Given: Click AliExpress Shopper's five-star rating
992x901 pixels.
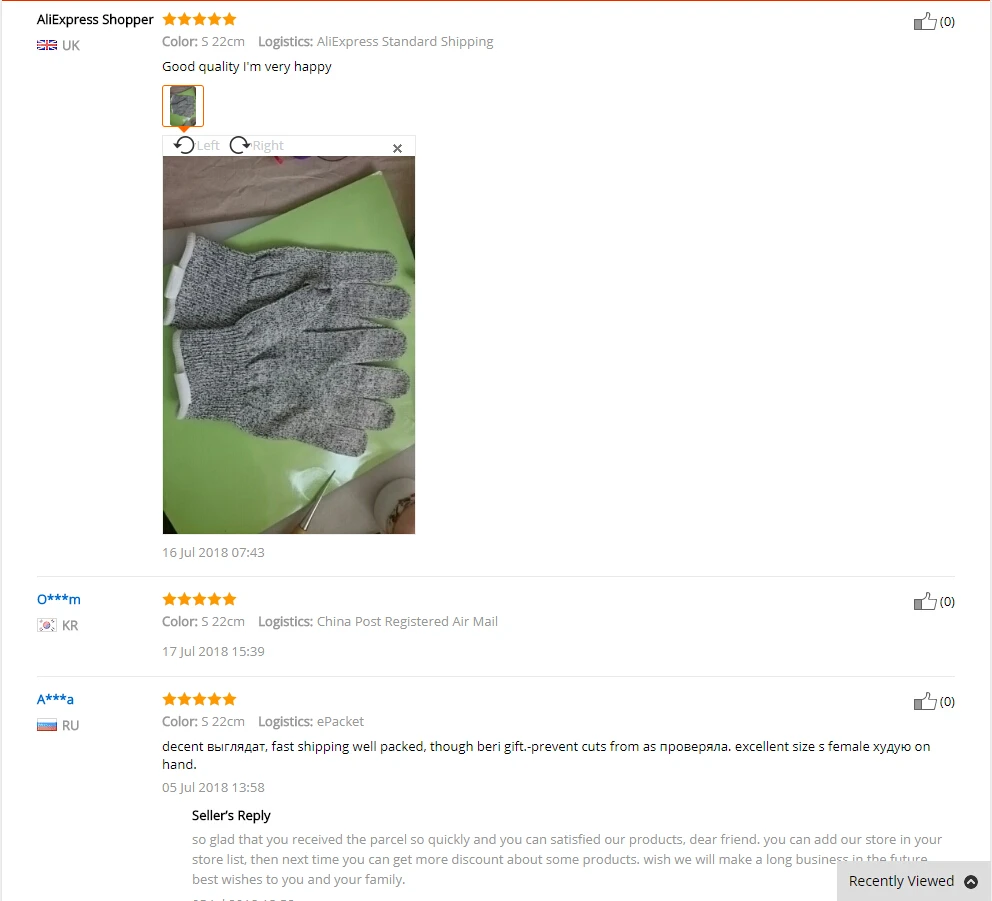Looking at the screenshot, I should click(x=199, y=19).
